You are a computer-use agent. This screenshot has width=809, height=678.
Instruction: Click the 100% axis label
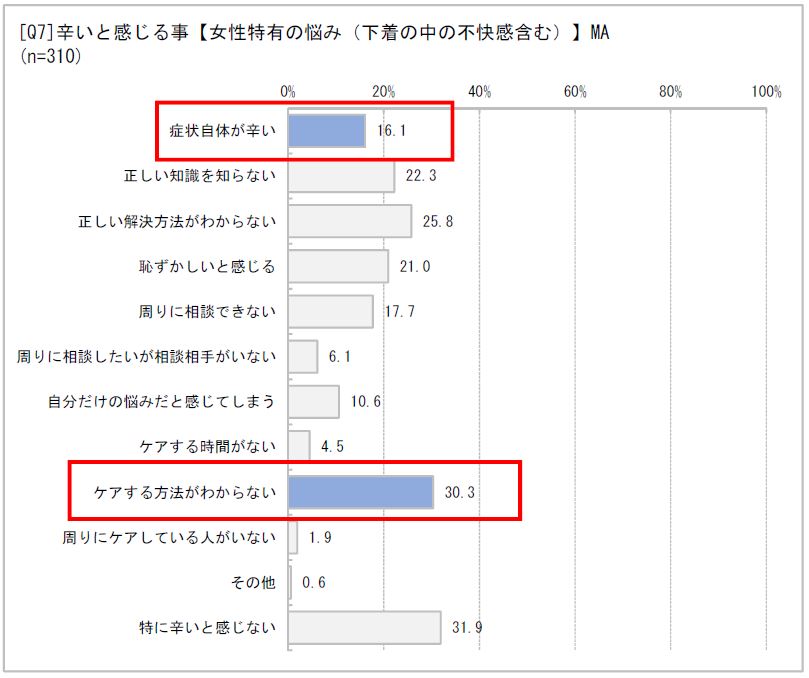tap(766, 92)
